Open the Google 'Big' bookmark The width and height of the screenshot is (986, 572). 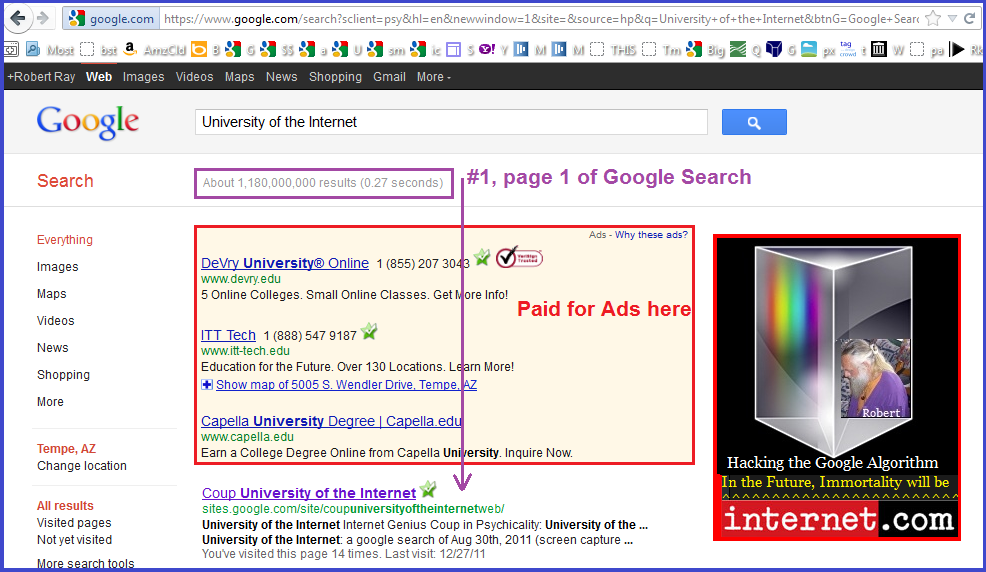click(x=706, y=49)
